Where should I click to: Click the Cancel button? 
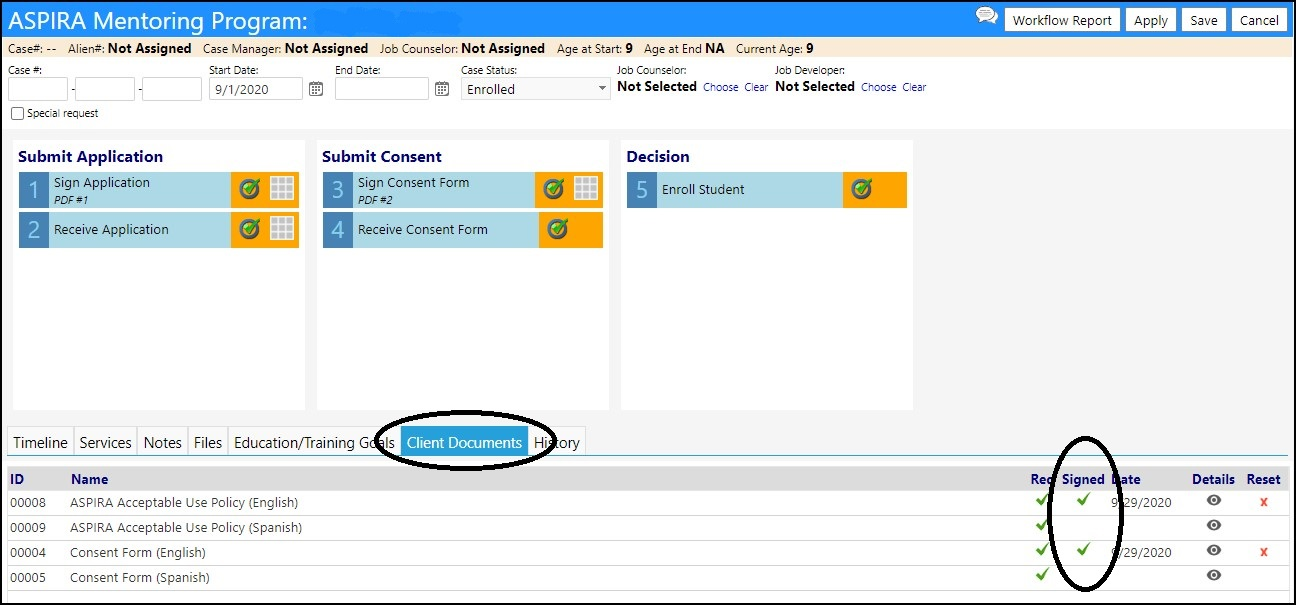click(x=1259, y=20)
